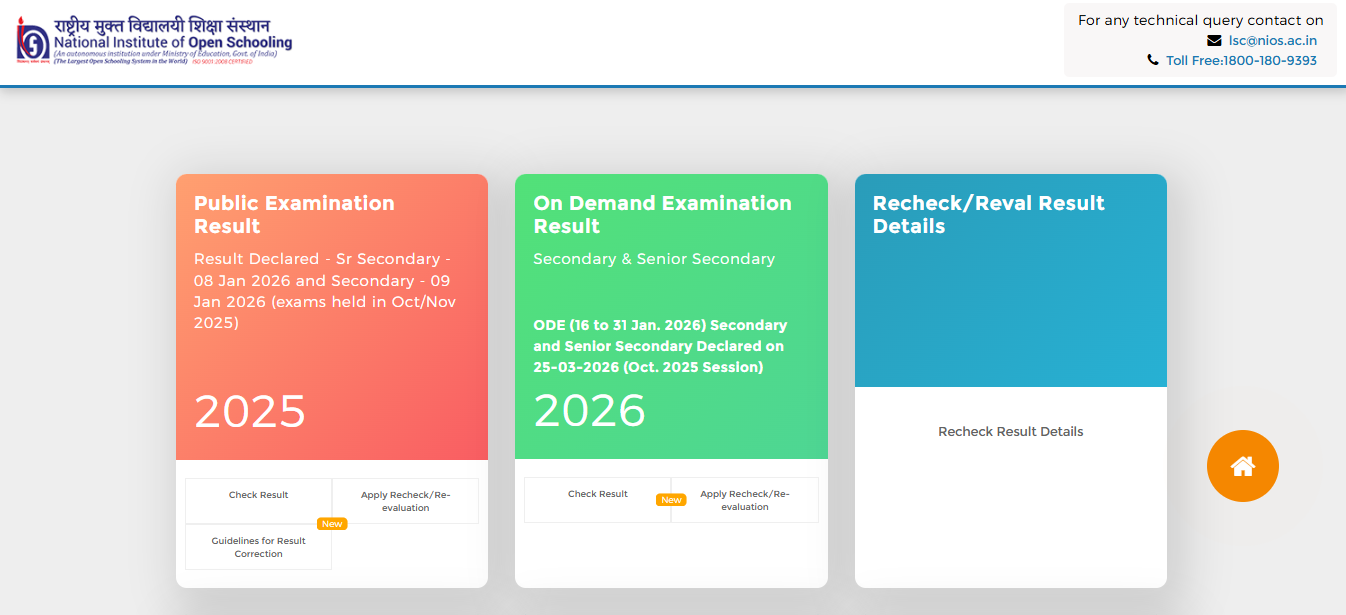The image size is (1346, 615).
Task: Open Apply Recheck/Re-evaluation for On Demand Examination
Action: click(744, 500)
